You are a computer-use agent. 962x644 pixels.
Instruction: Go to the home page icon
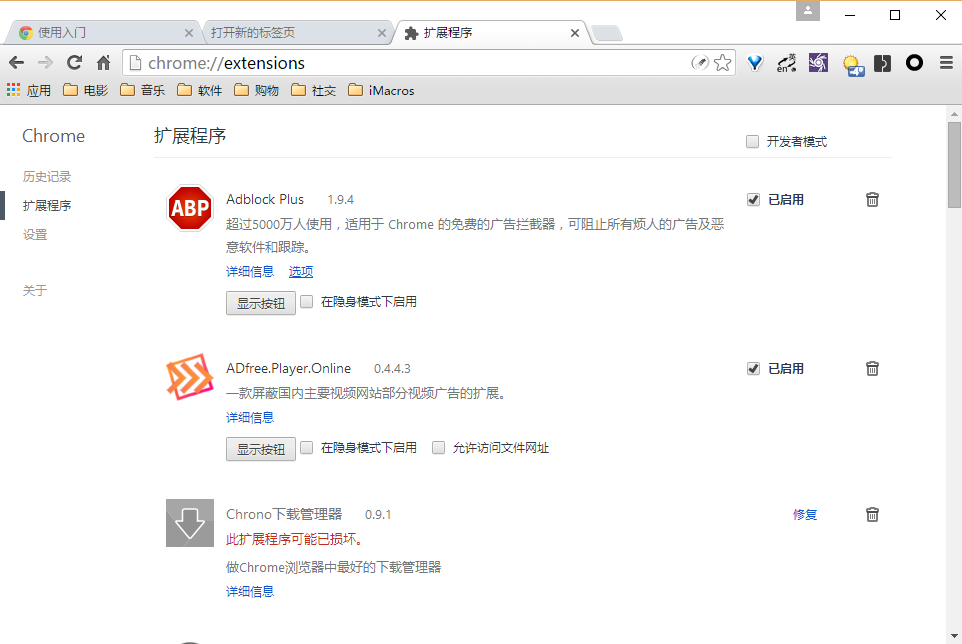point(103,63)
